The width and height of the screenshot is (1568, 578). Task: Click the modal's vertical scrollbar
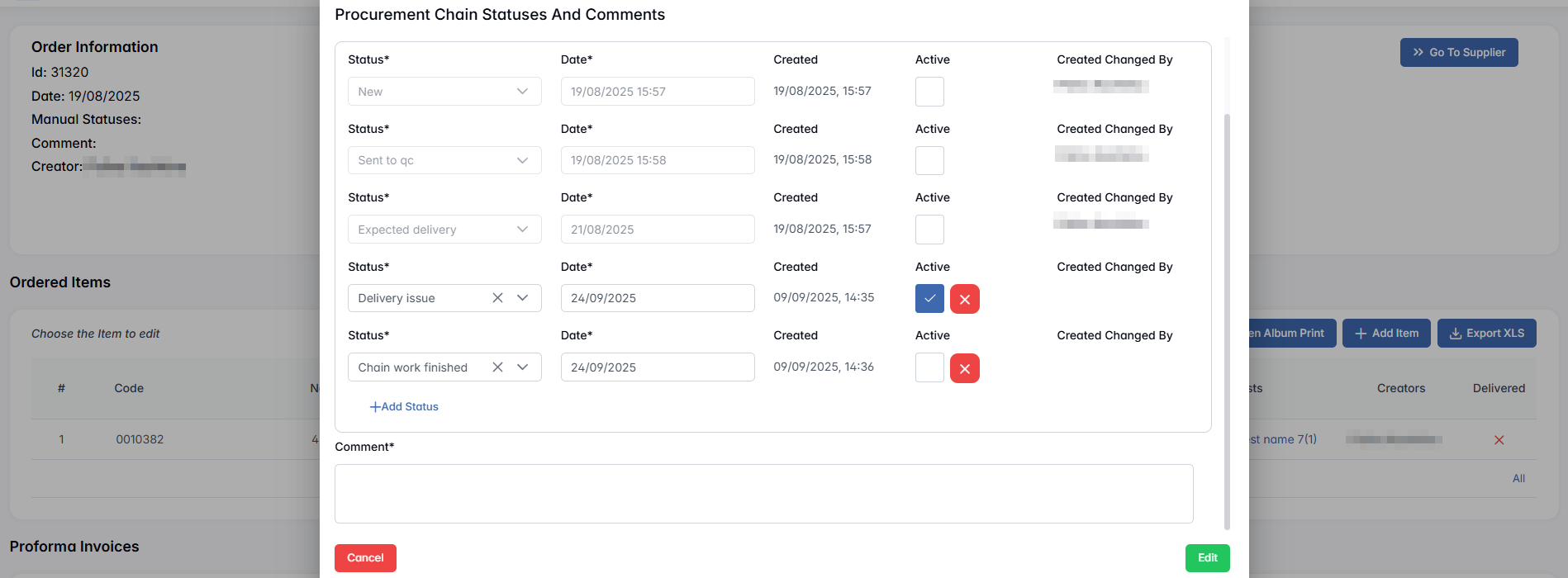pyautogui.click(x=1227, y=320)
